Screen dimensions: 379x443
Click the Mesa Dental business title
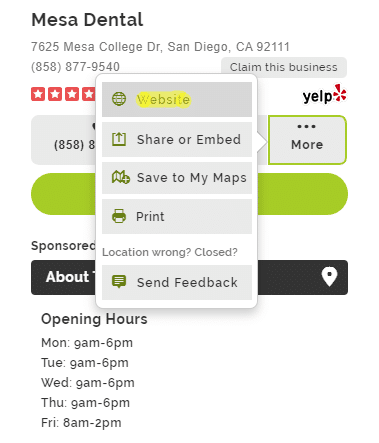pos(87,20)
